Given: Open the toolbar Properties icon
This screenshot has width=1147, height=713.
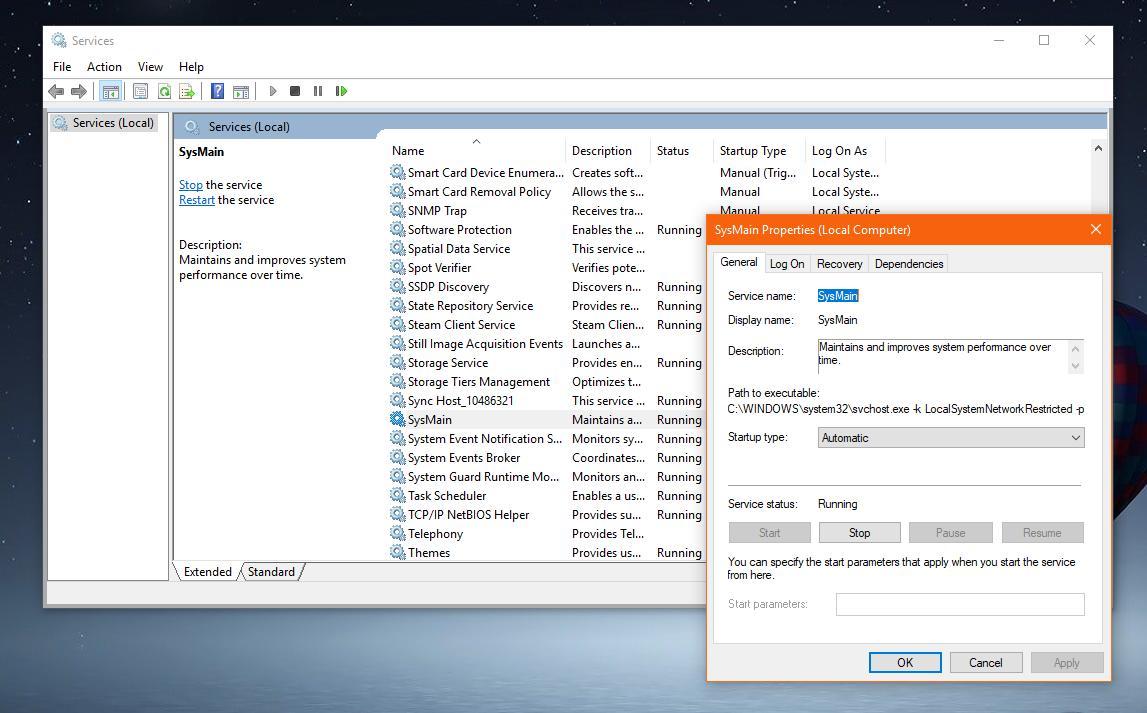Looking at the screenshot, I should point(140,91).
